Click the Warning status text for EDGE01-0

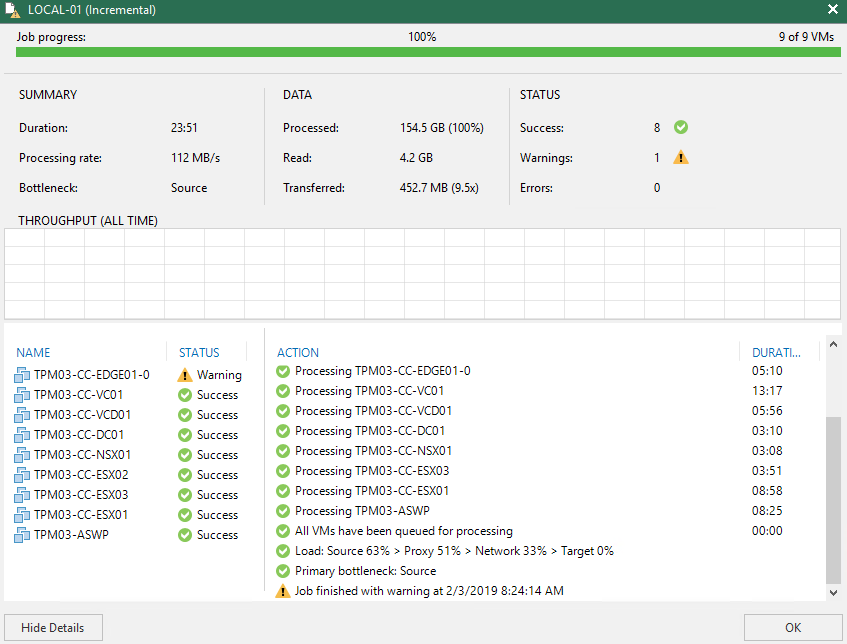(x=219, y=375)
